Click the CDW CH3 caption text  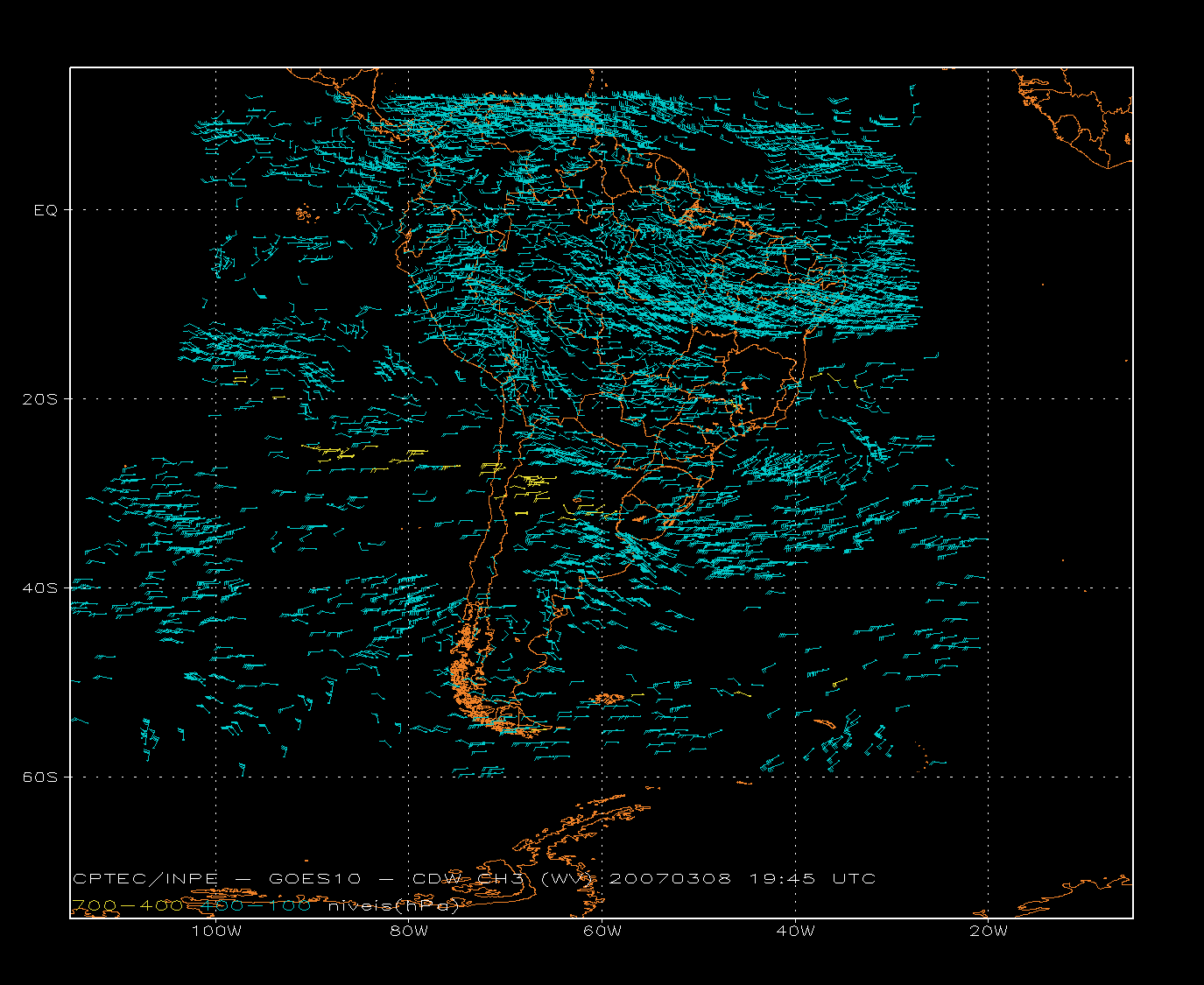pyautogui.click(x=468, y=878)
